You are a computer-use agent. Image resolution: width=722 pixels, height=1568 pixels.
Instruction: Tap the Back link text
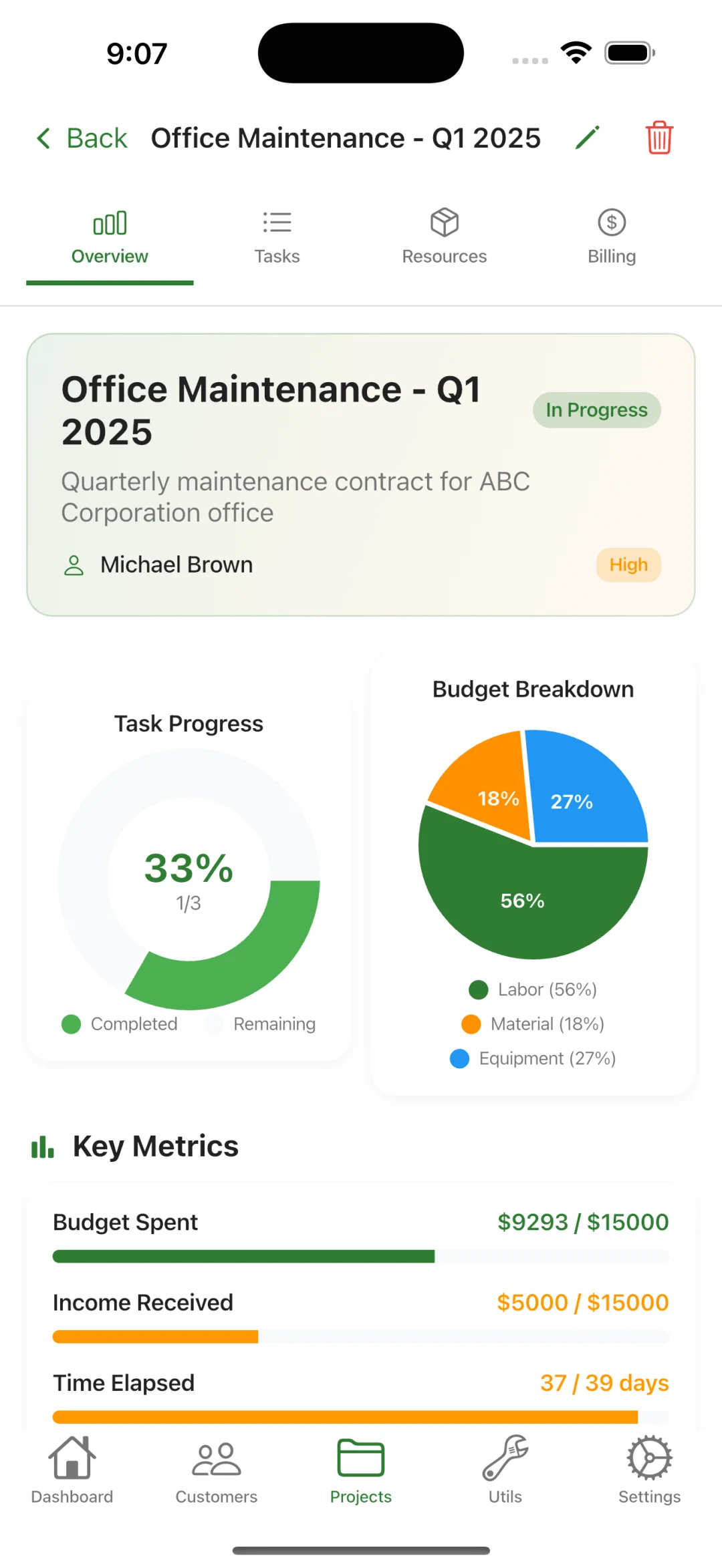[97, 138]
